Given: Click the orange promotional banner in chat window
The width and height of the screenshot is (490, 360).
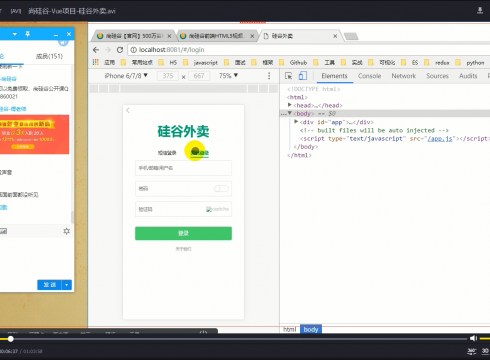Looking at the screenshot, I should pos(35,134).
